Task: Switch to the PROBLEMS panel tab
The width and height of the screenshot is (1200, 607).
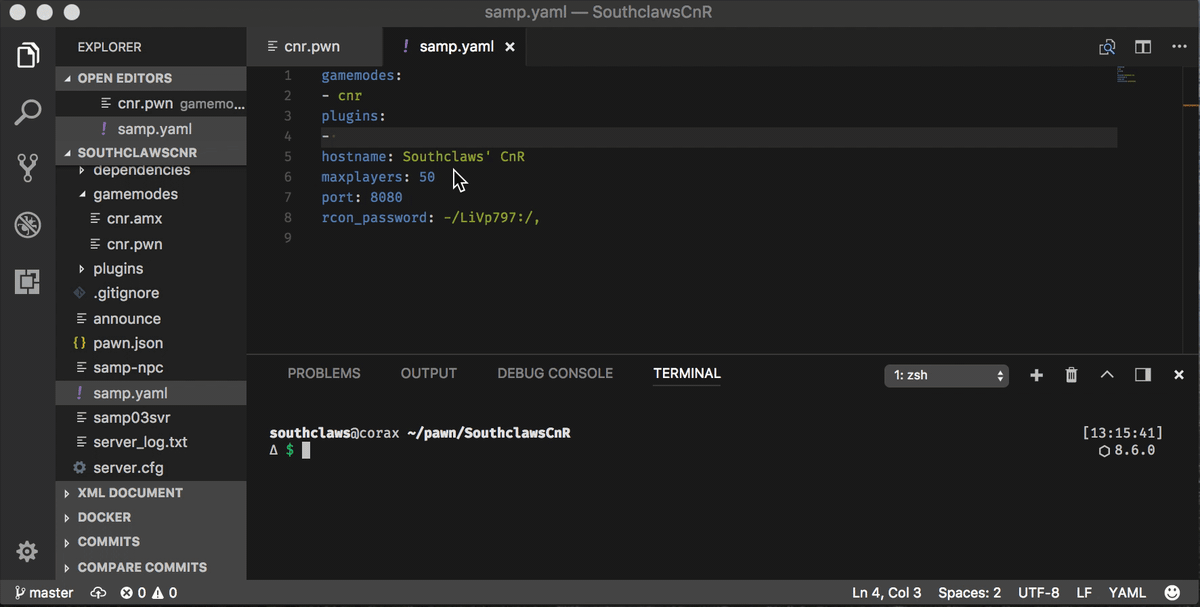Action: pos(324,373)
